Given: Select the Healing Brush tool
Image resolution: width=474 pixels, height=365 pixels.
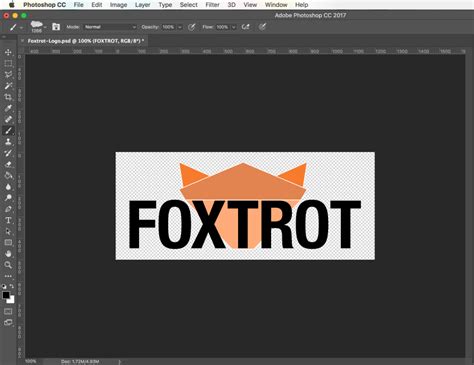Looking at the screenshot, I should tap(8, 119).
